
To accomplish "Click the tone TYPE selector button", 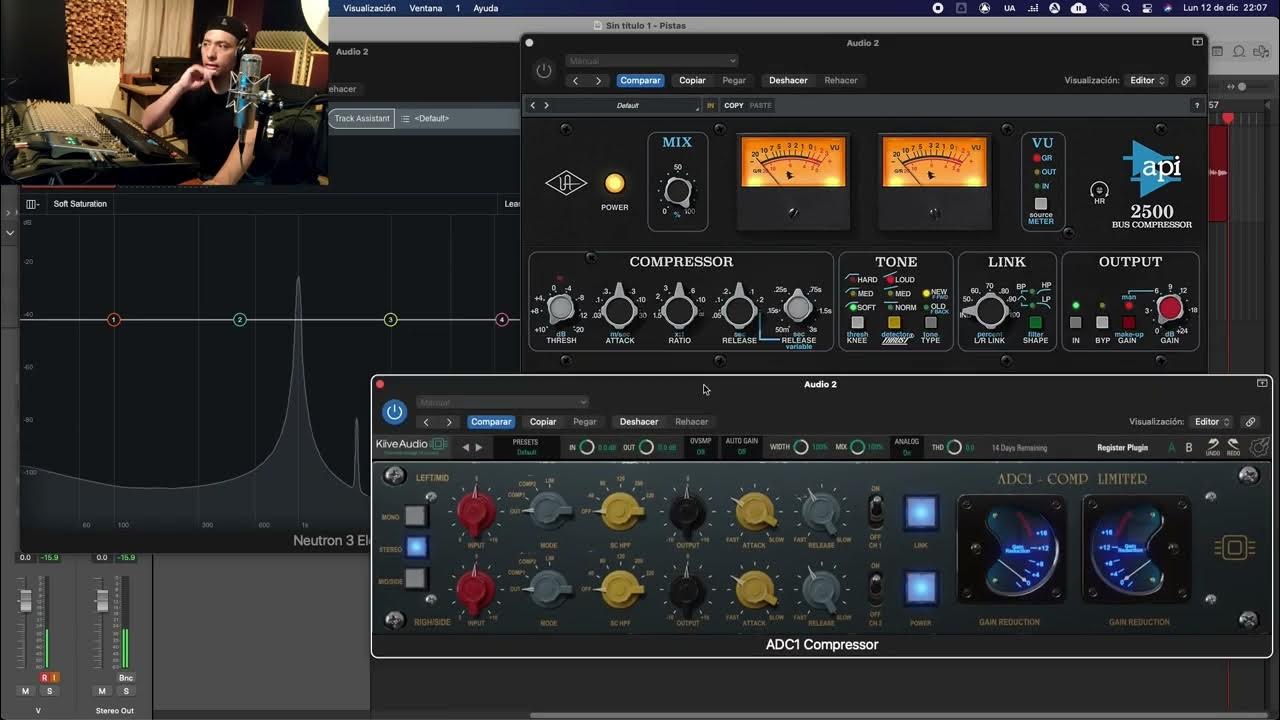I will (930, 323).
